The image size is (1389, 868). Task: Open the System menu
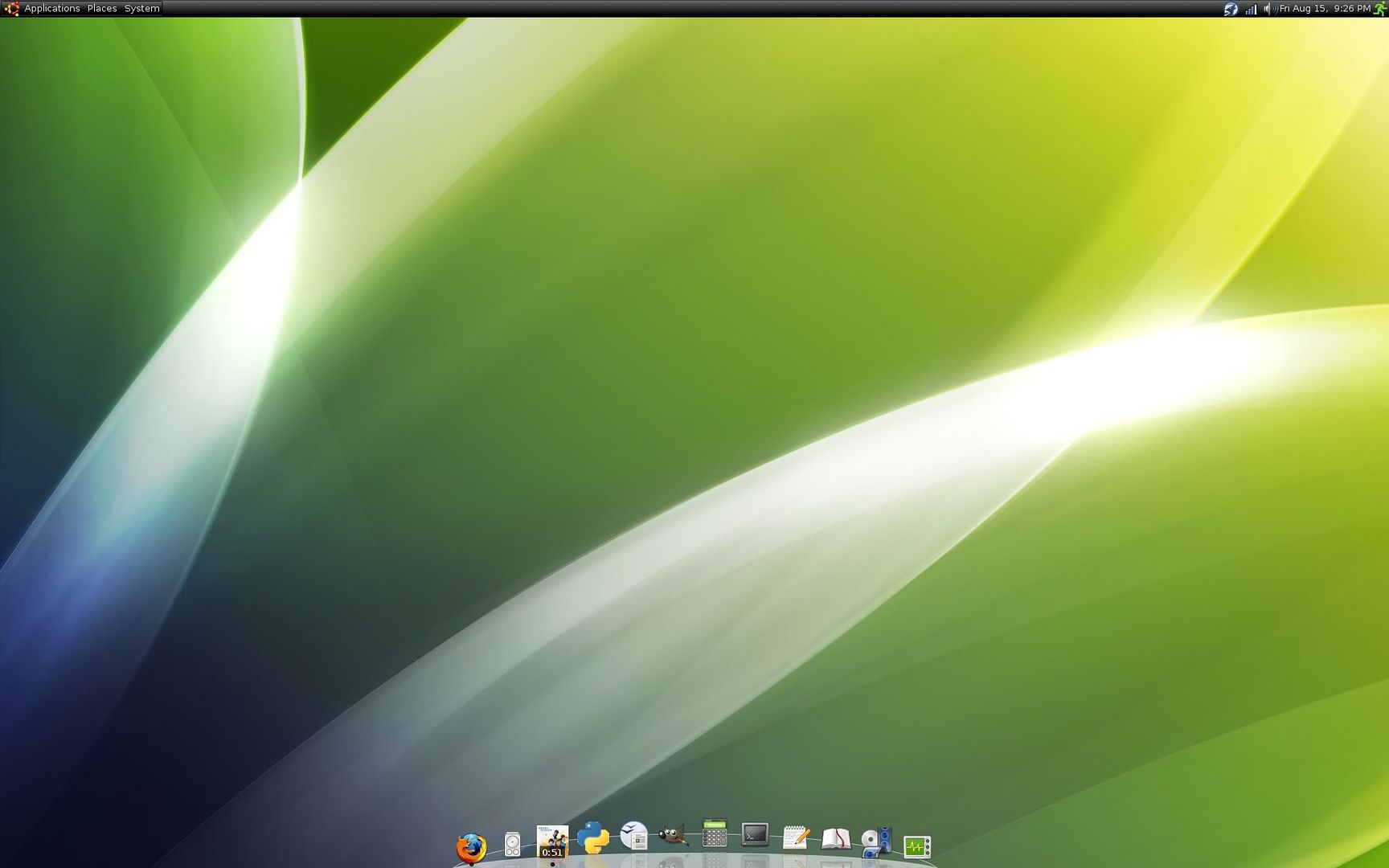tap(141, 8)
